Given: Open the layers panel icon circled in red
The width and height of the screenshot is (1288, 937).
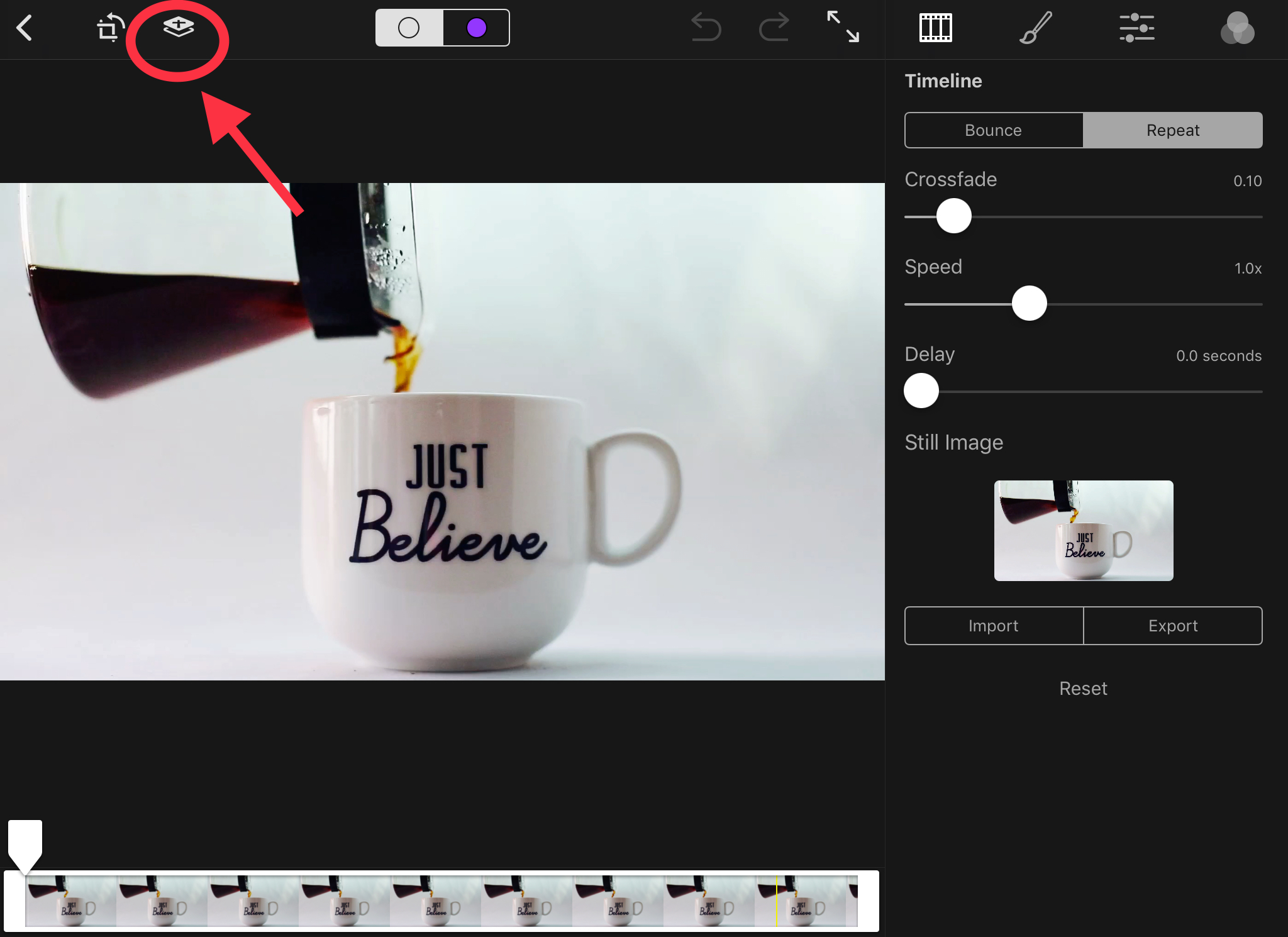Looking at the screenshot, I should [178, 28].
